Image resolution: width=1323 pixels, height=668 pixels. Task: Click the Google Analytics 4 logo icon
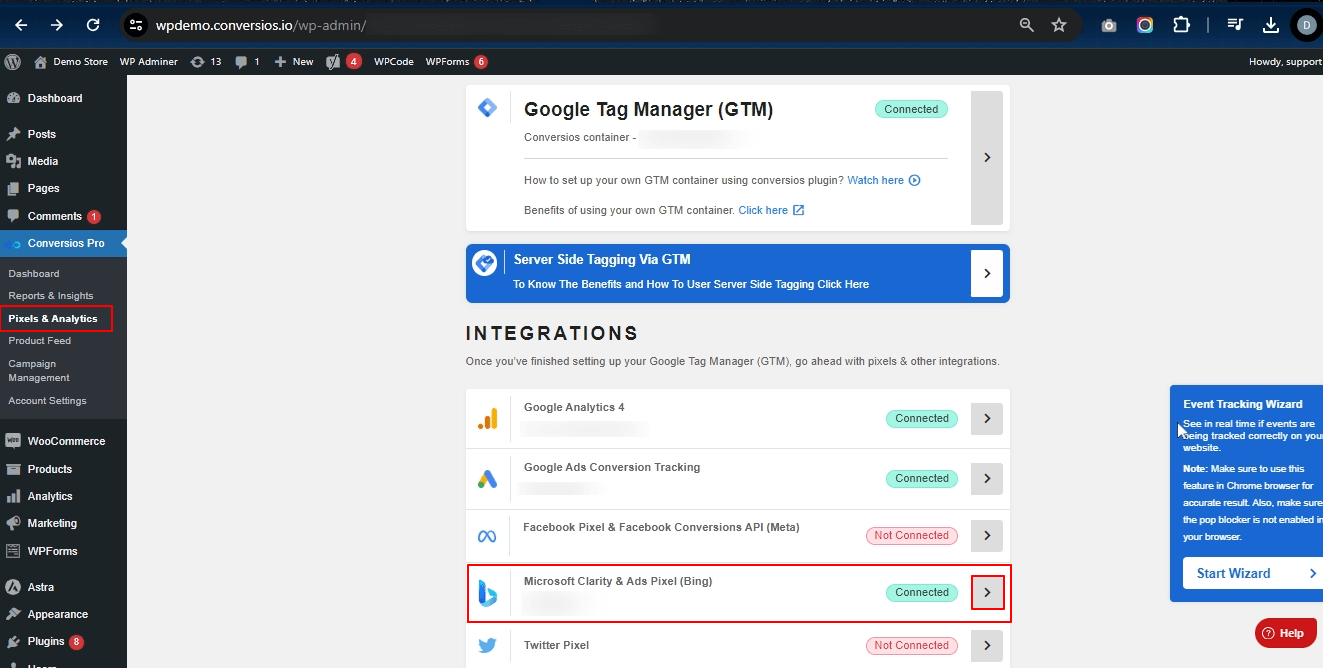coord(487,419)
